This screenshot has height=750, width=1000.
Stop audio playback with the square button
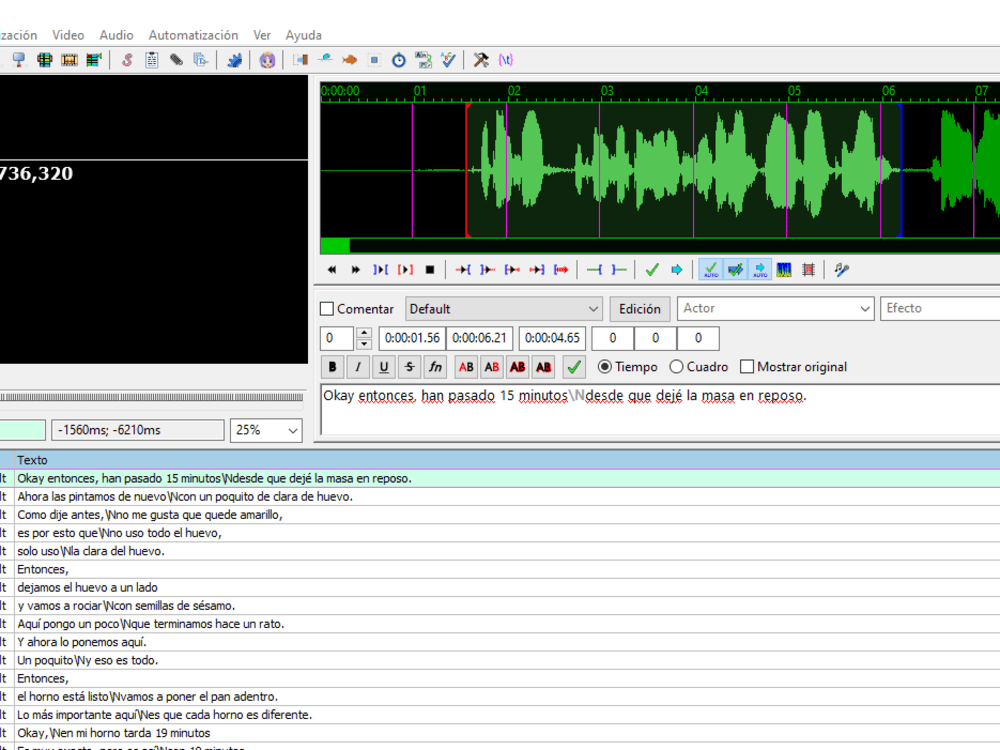[430, 270]
